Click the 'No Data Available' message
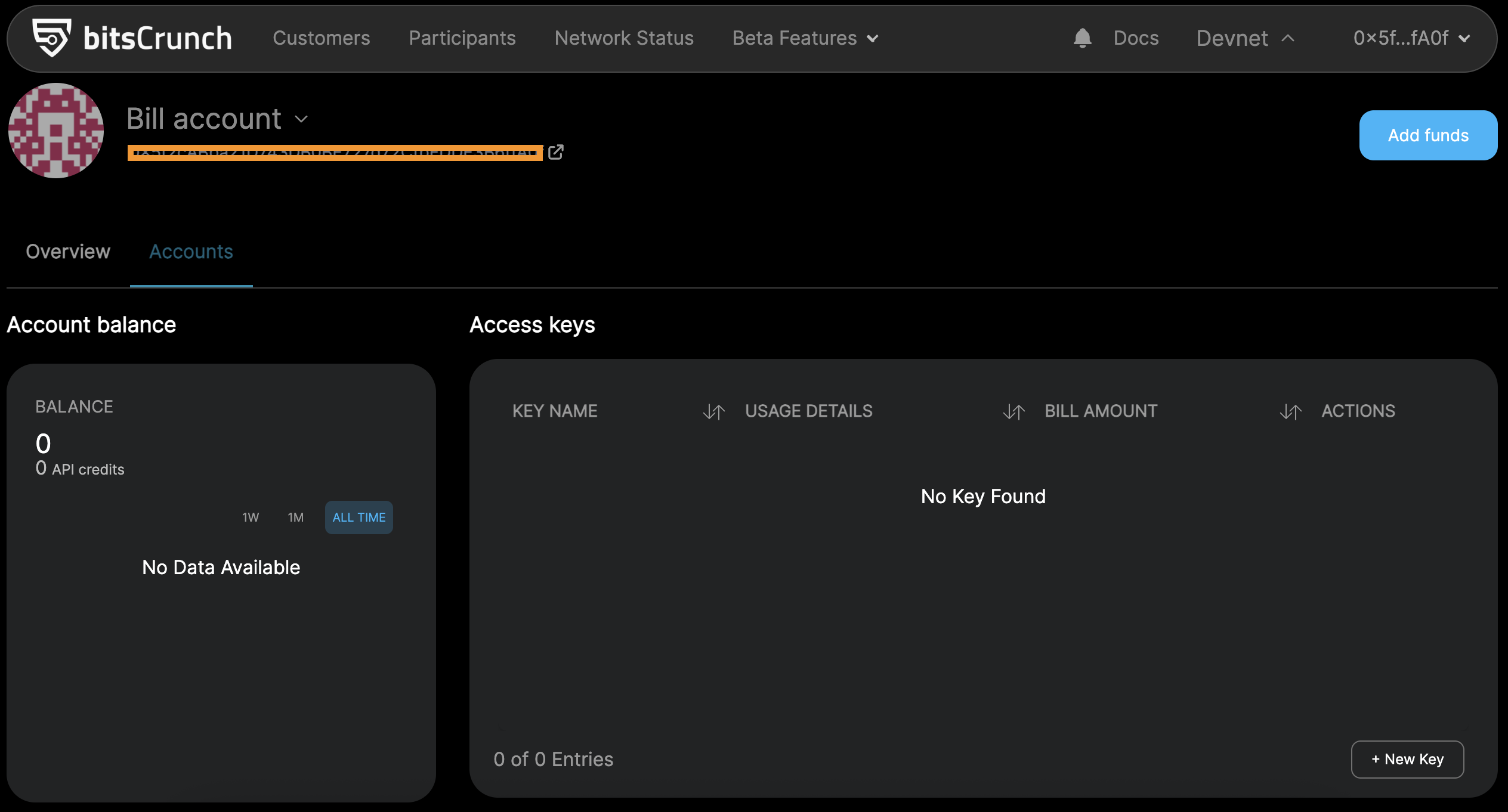The image size is (1508, 812). 221,567
